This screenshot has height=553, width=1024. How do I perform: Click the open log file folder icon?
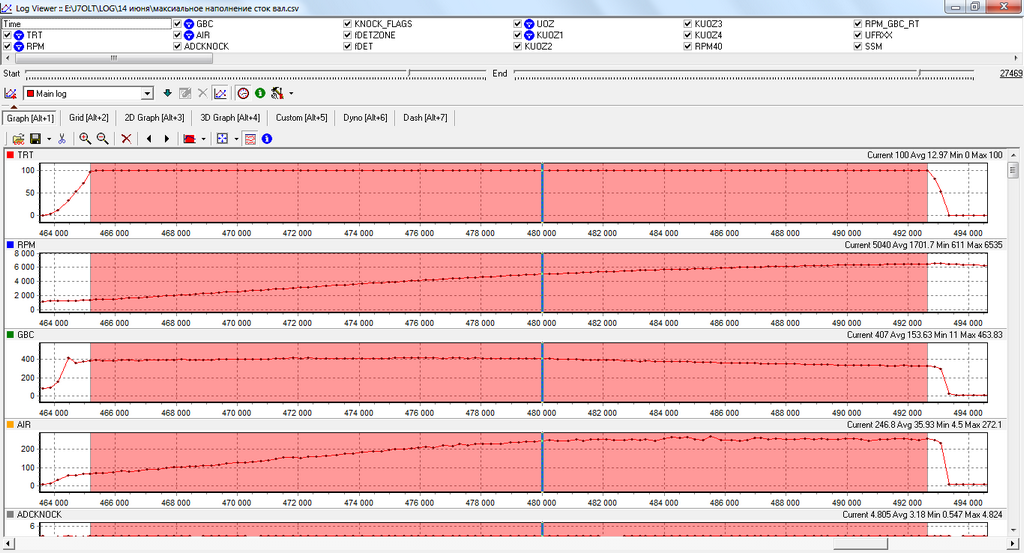pos(18,139)
